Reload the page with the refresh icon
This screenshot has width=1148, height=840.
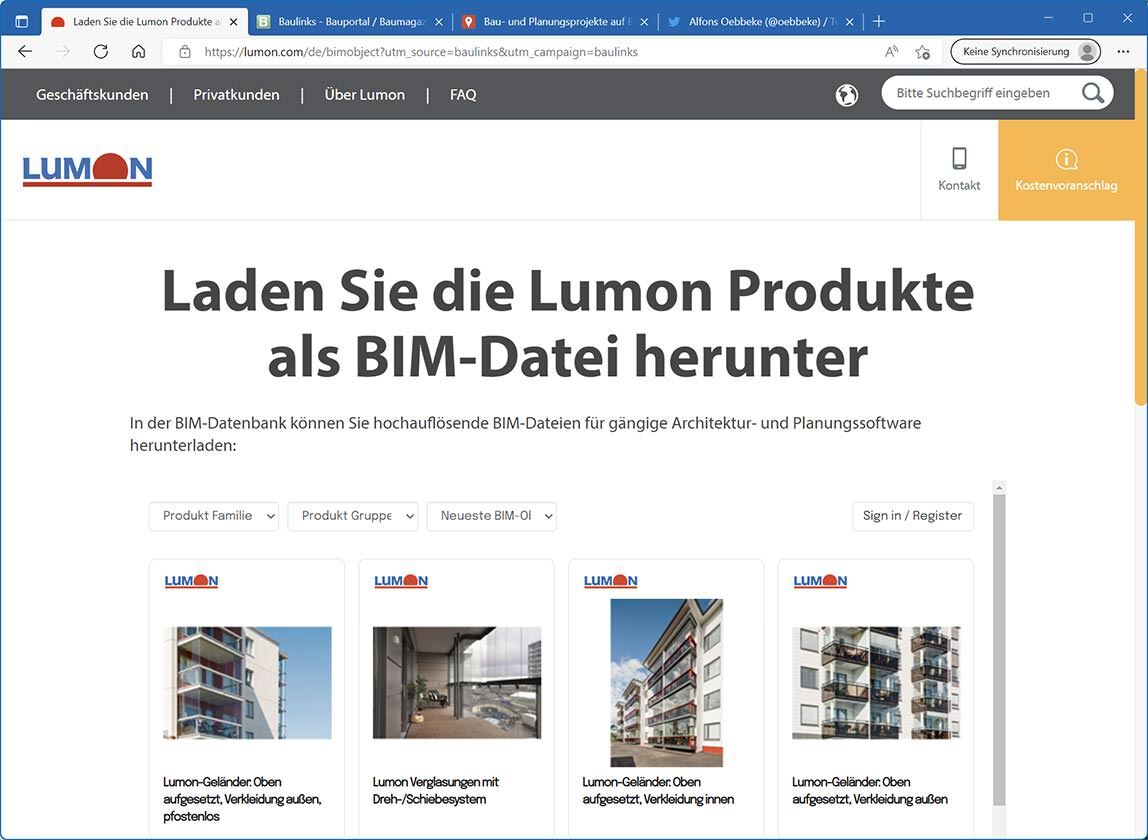[101, 51]
